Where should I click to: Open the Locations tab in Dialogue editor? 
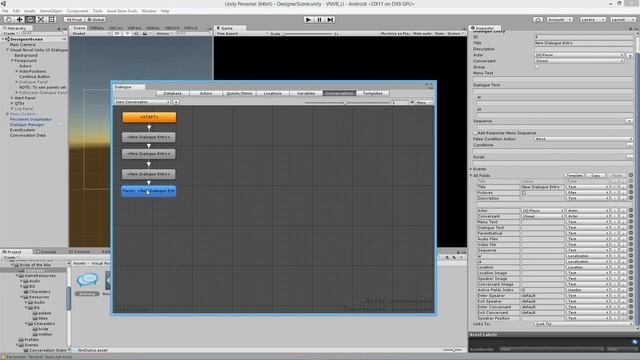pyautogui.click(x=273, y=93)
